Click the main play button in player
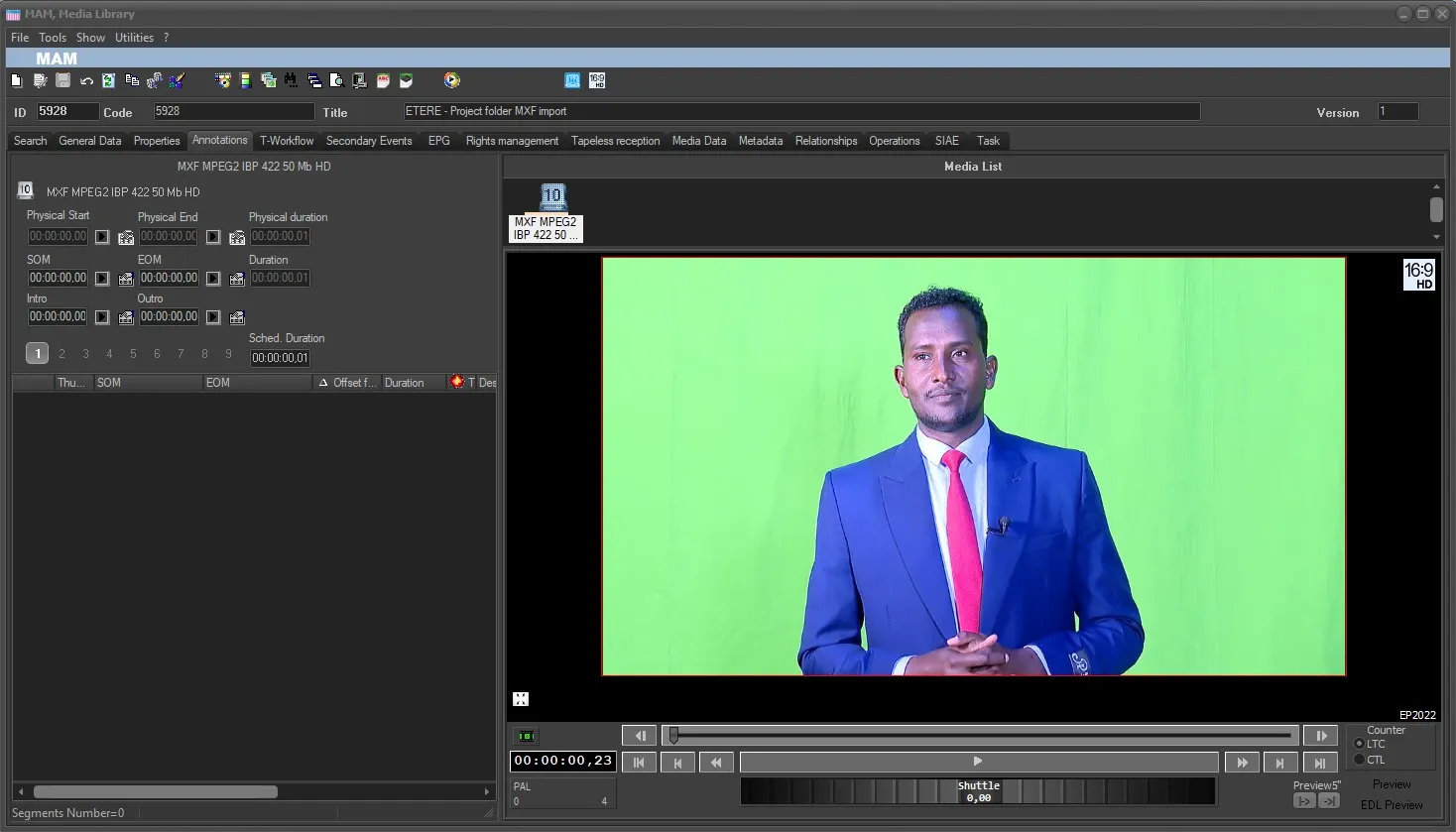The height and width of the screenshot is (832, 1456). click(x=978, y=762)
